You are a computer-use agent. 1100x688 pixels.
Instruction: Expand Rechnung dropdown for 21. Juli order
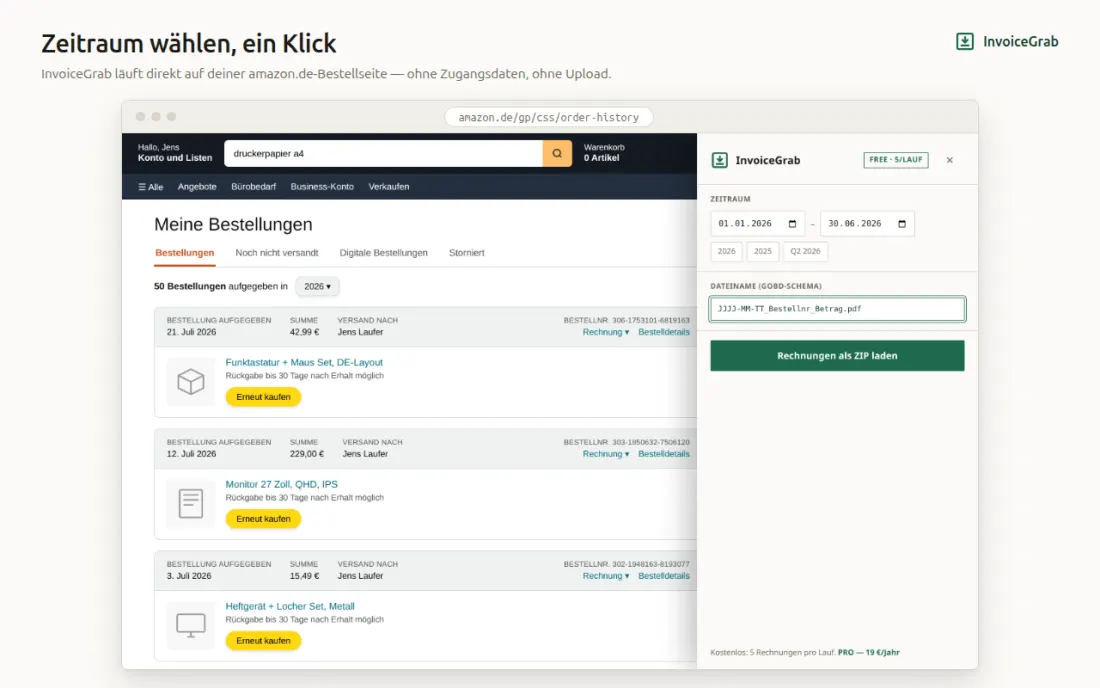(x=605, y=332)
